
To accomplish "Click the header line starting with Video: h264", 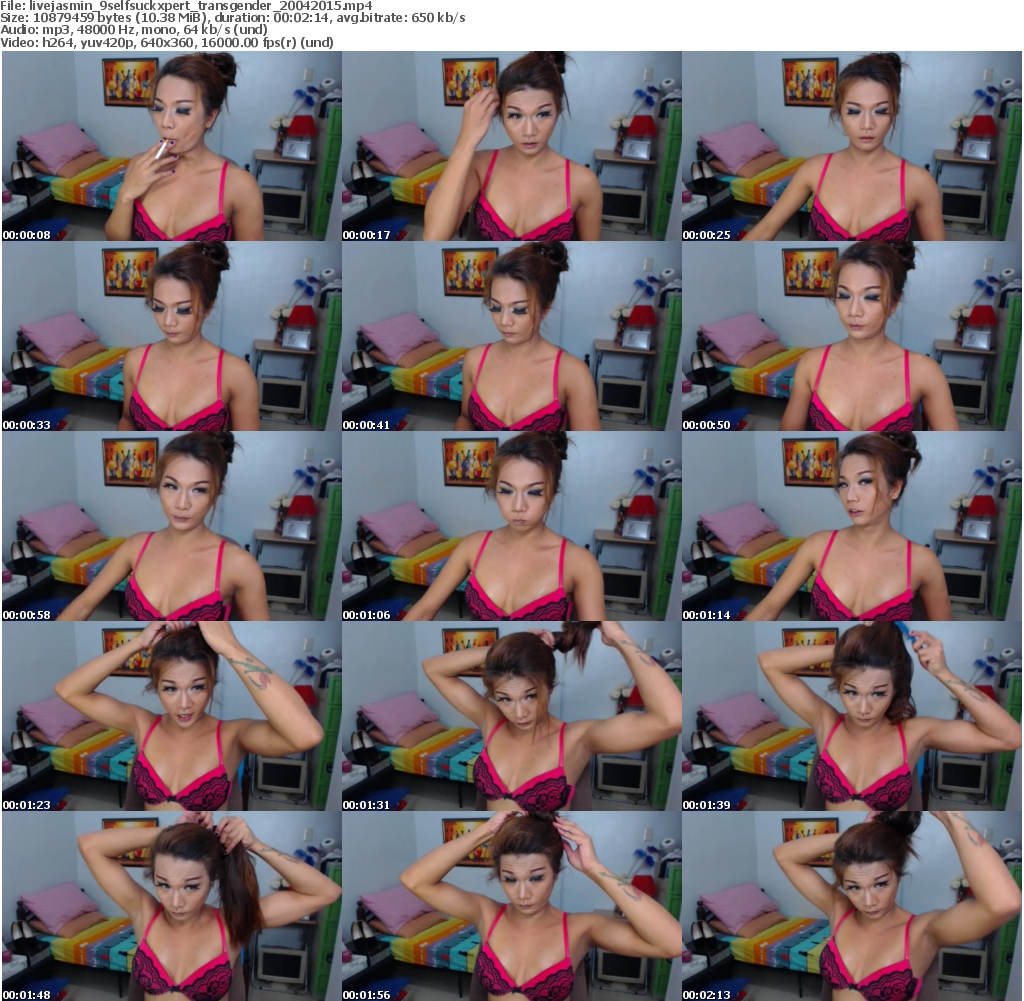I will [x=167, y=42].
